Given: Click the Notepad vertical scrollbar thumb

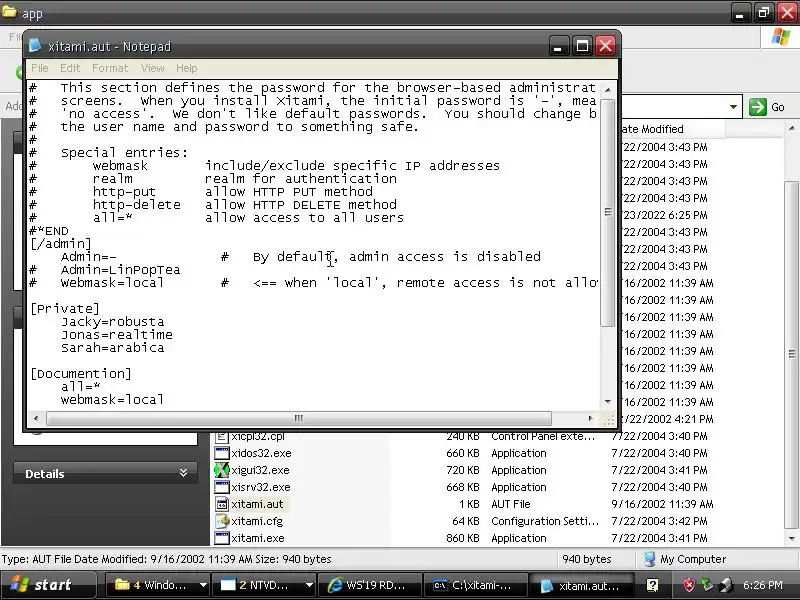Looking at the screenshot, I should (608, 212).
